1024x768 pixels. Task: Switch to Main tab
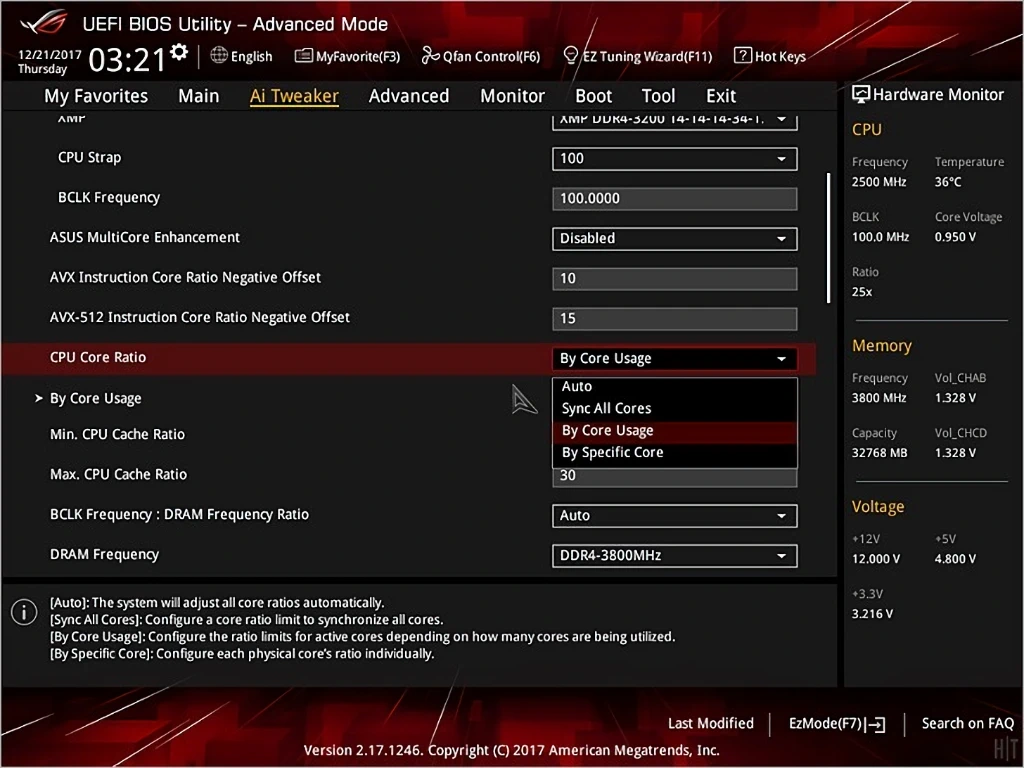199,96
